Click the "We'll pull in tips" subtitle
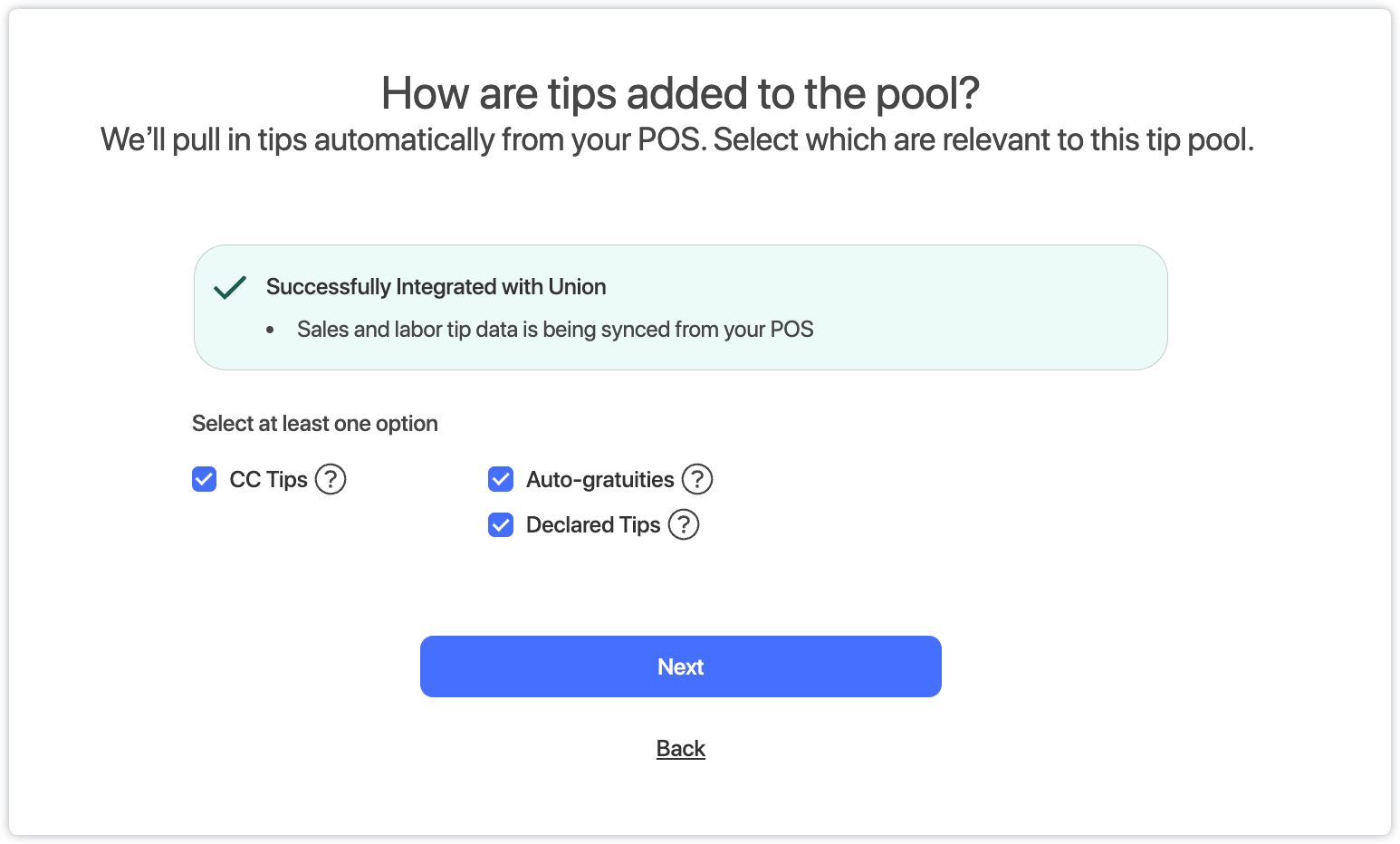 coord(677,140)
